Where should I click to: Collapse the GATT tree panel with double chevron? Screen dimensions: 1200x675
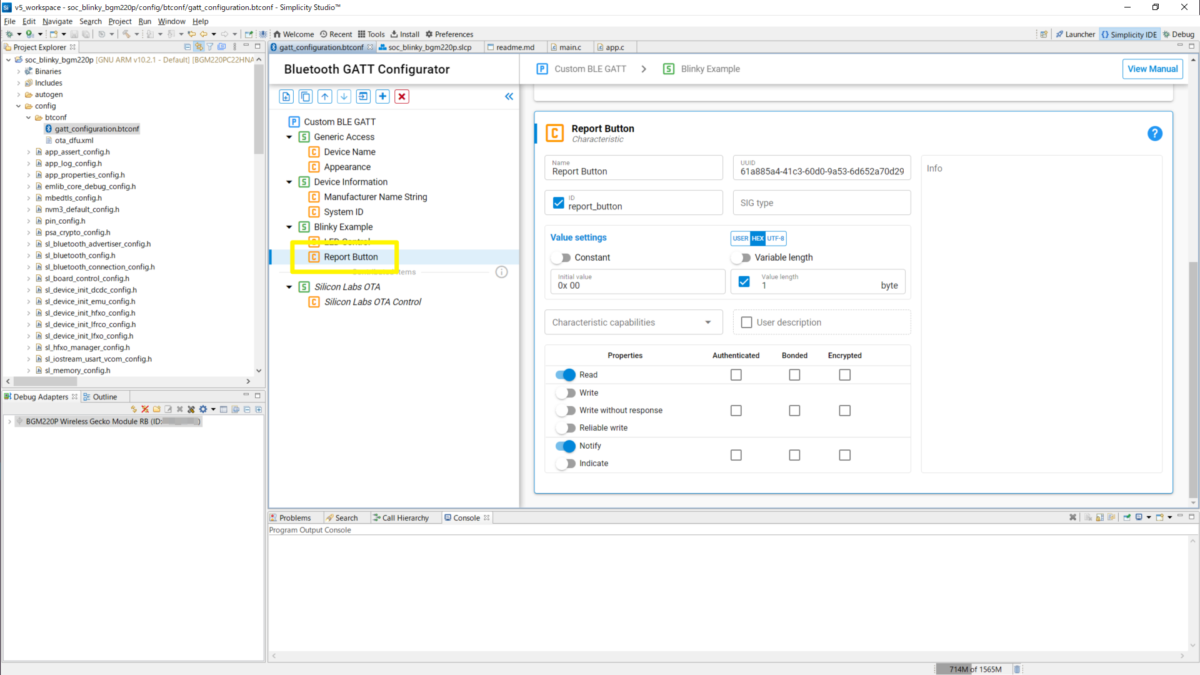pyautogui.click(x=508, y=96)
